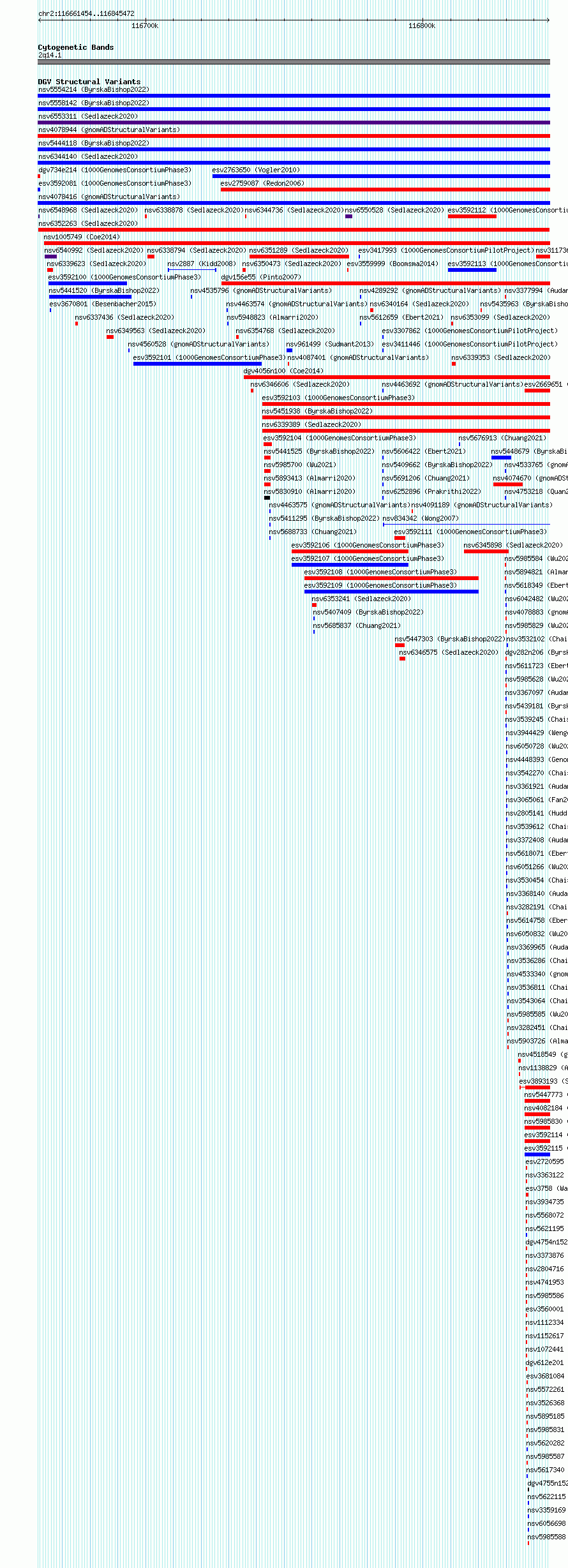Click the blue bar under nsv5441520
Viewport: 568px width, 1568px height.
[90, 297]
